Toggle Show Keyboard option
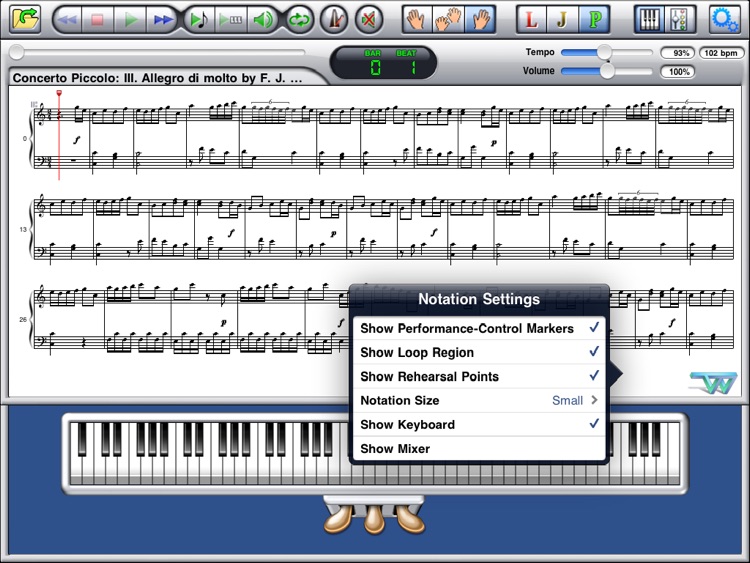 [479, 424]
